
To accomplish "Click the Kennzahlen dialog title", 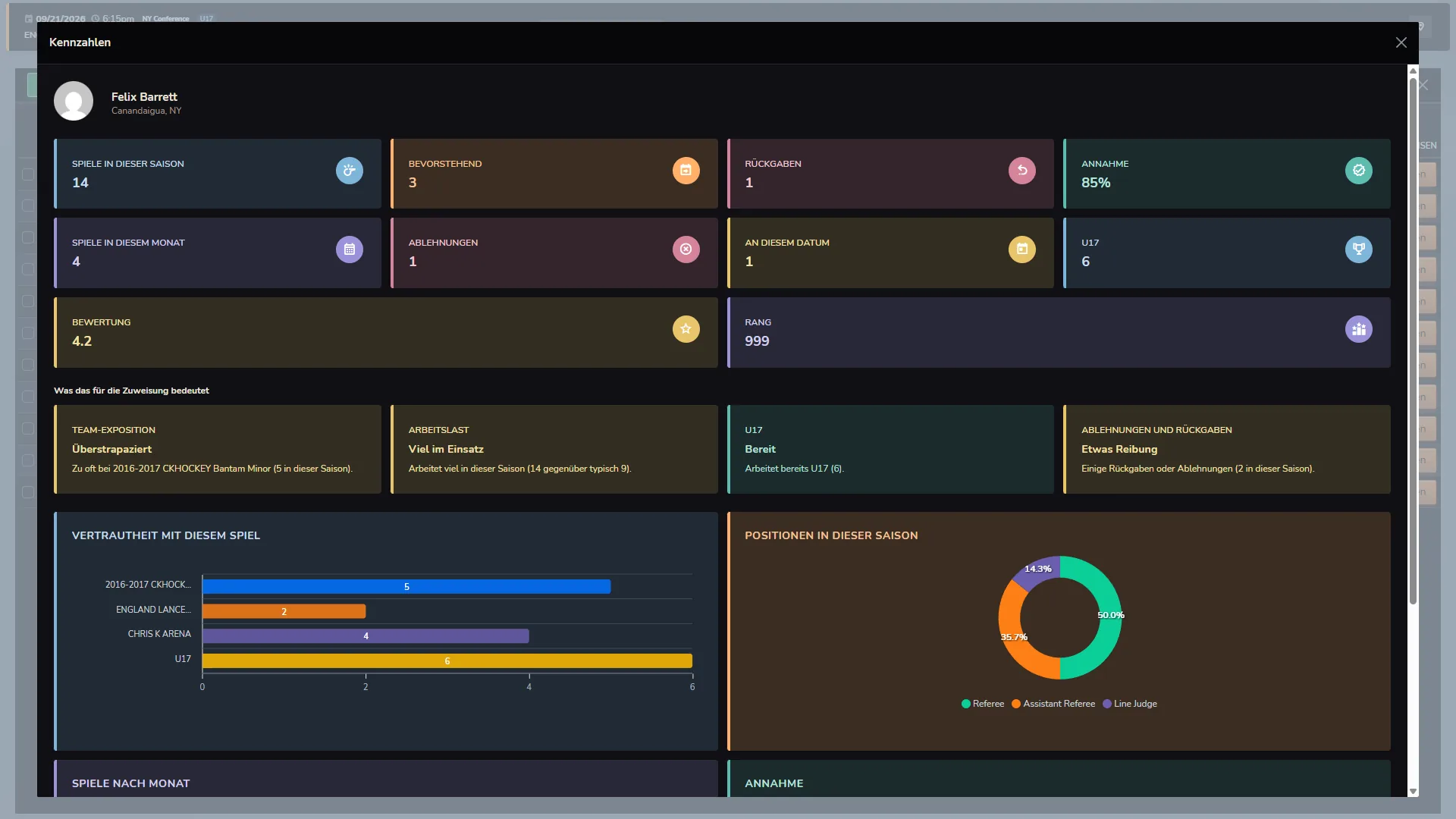I will click(x=80, y=42).
